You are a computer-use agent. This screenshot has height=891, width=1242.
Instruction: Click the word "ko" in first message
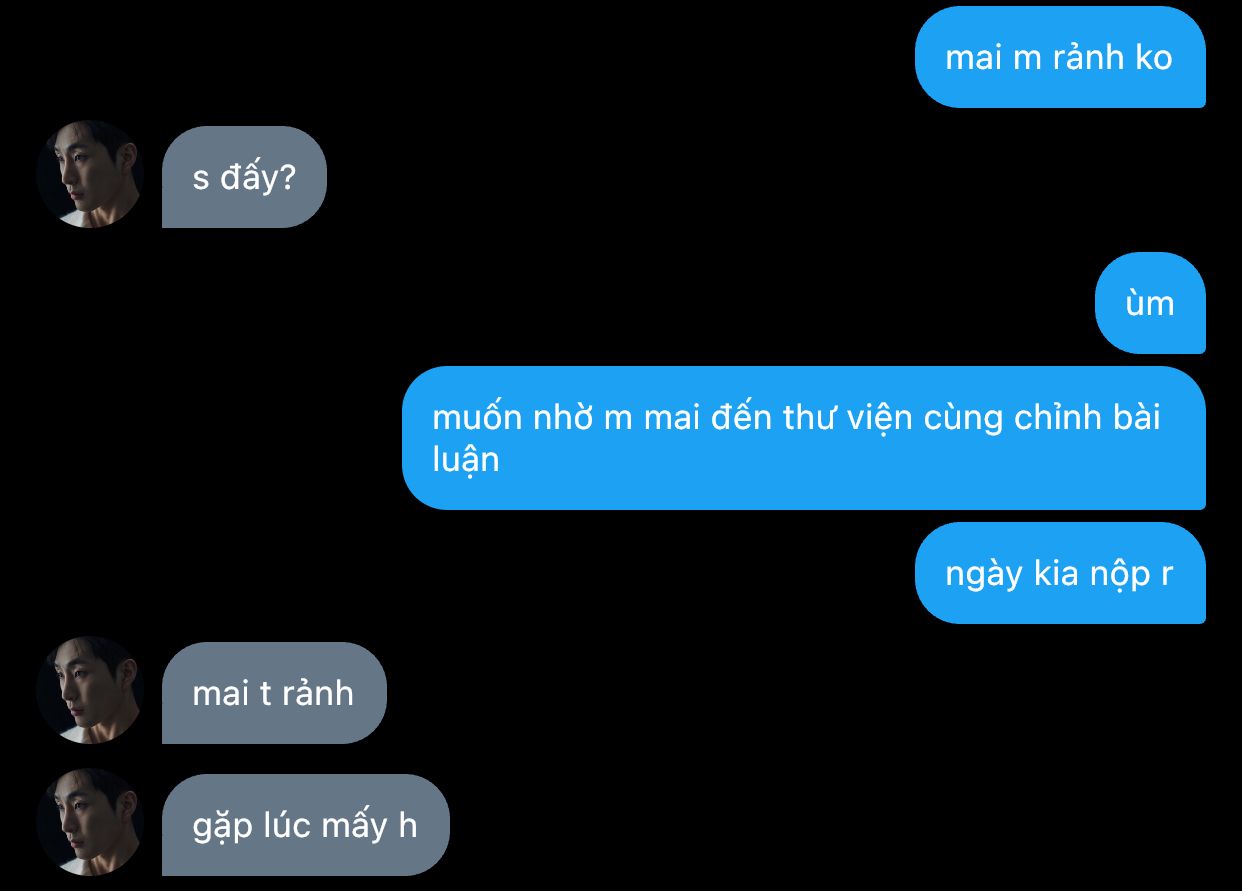pos(1154,57)
